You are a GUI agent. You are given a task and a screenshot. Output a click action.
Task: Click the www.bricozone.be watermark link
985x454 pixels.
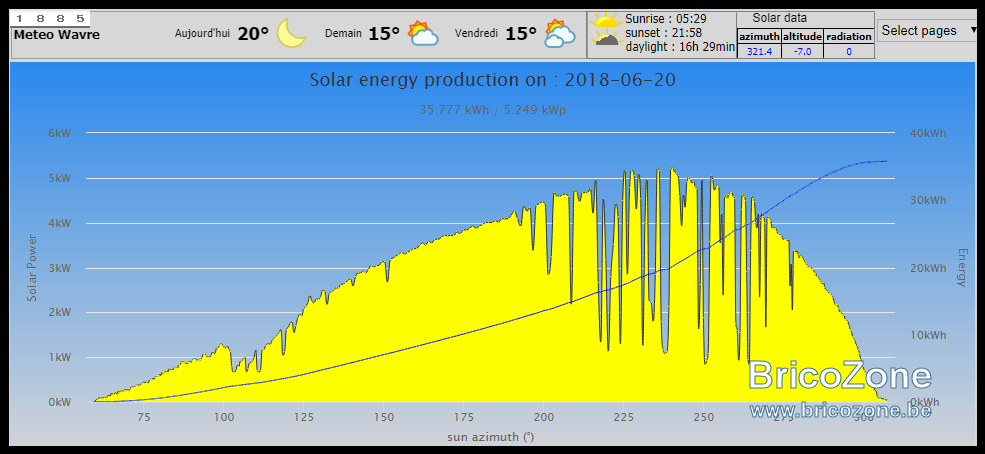pos(840,411)
